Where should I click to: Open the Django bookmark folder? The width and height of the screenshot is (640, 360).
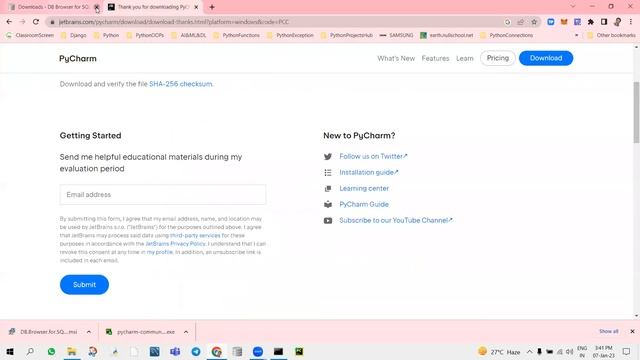pyautogui.click(x=74, y=36)
